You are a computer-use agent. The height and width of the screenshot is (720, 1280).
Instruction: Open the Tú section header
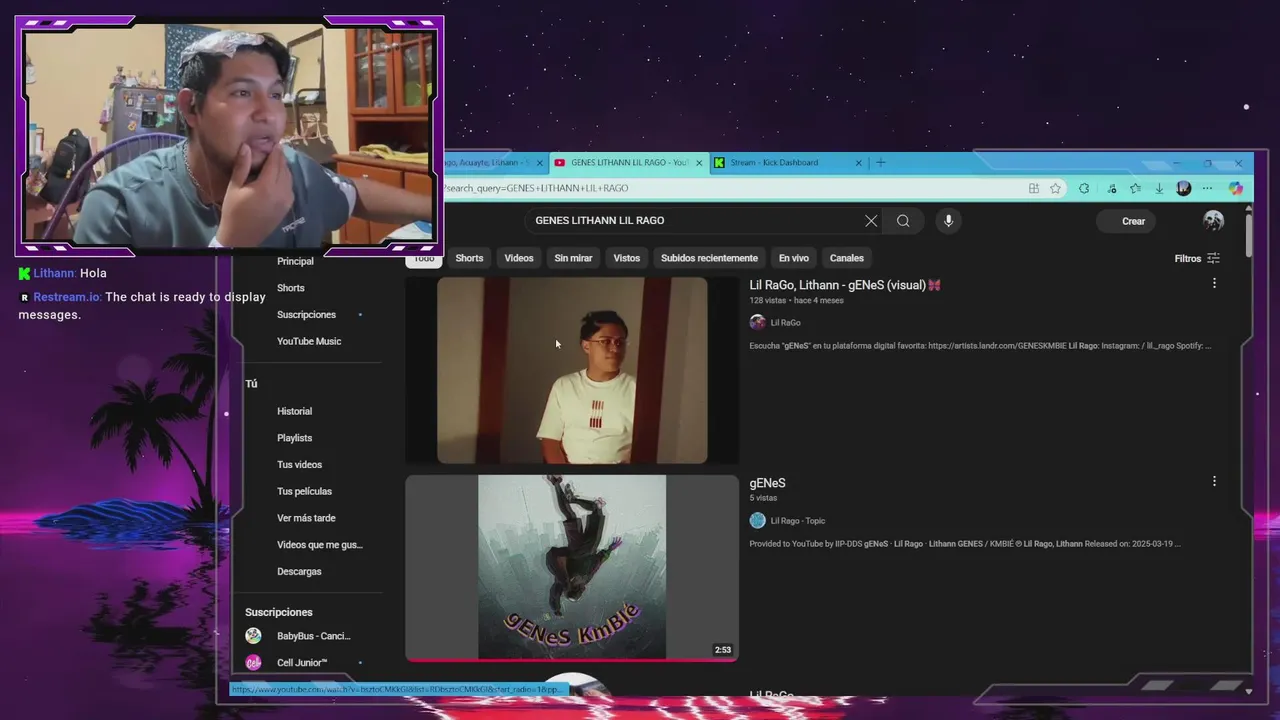[x=252, y=384]
